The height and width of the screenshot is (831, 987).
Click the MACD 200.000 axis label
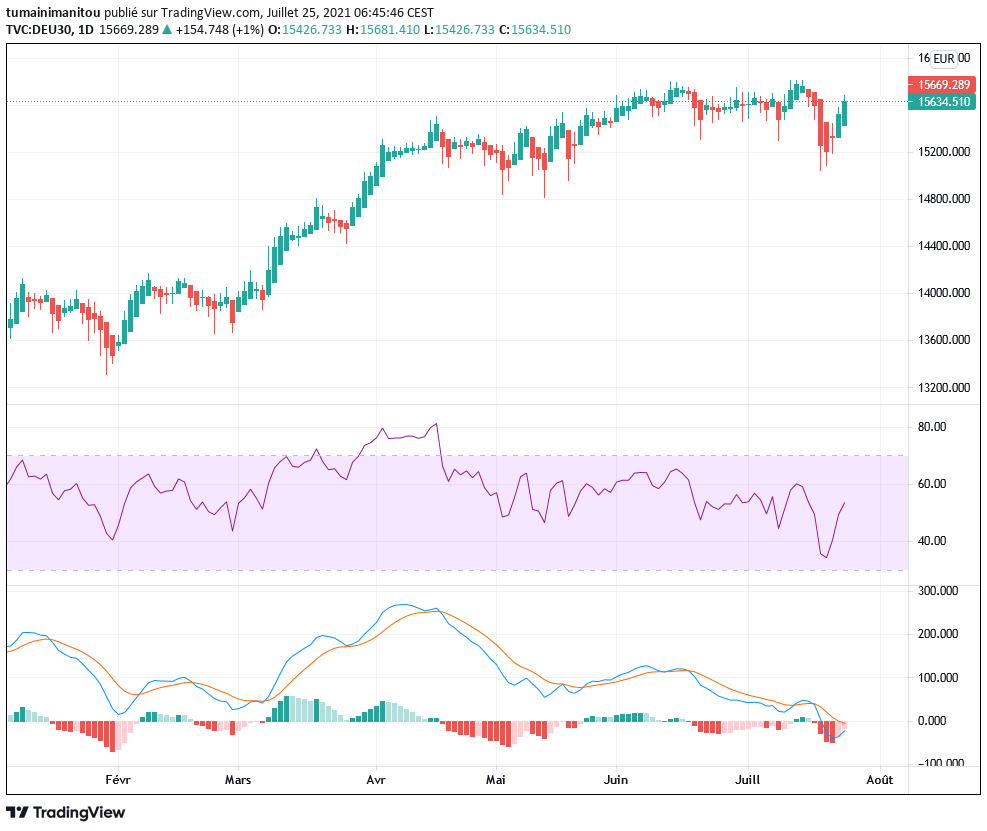(938, 634)
